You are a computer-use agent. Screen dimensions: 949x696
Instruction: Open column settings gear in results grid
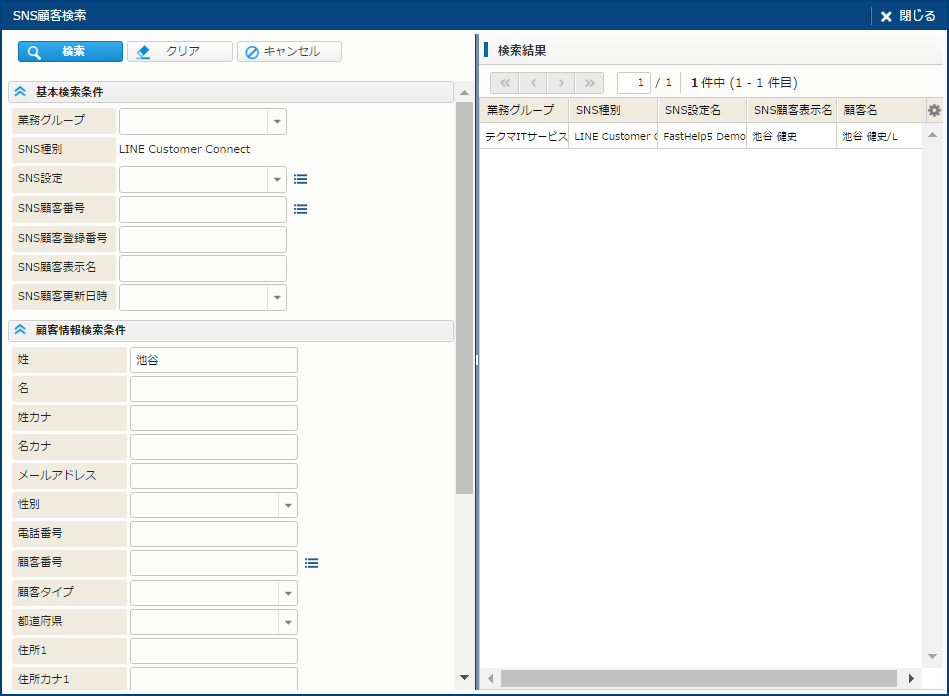(x=934, y=110)
